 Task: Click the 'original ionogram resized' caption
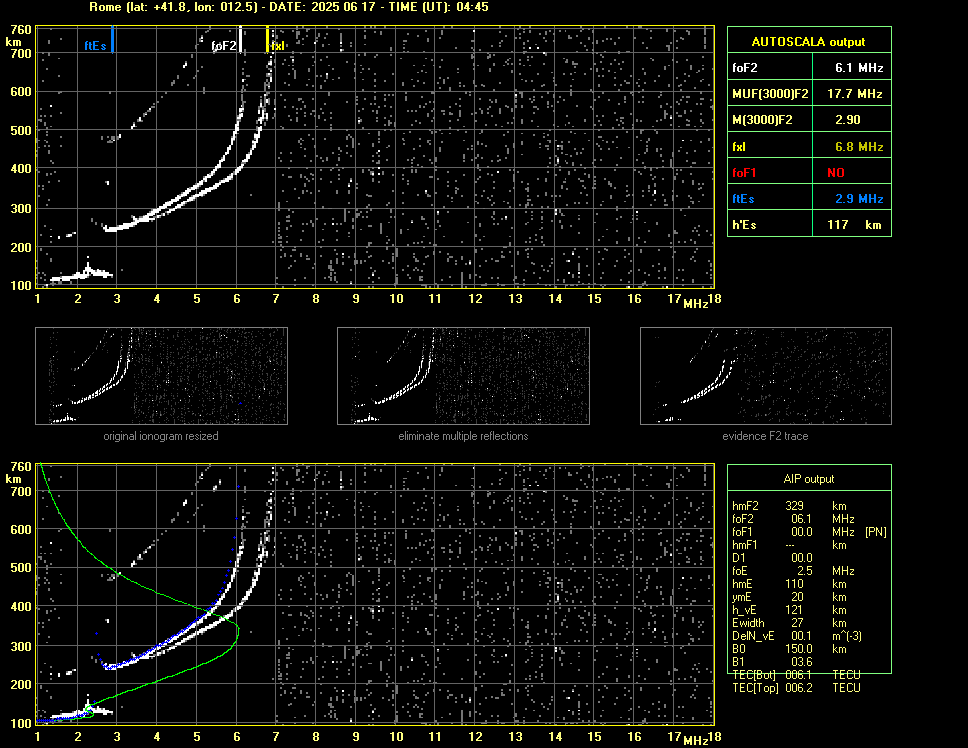click(161, 436)
